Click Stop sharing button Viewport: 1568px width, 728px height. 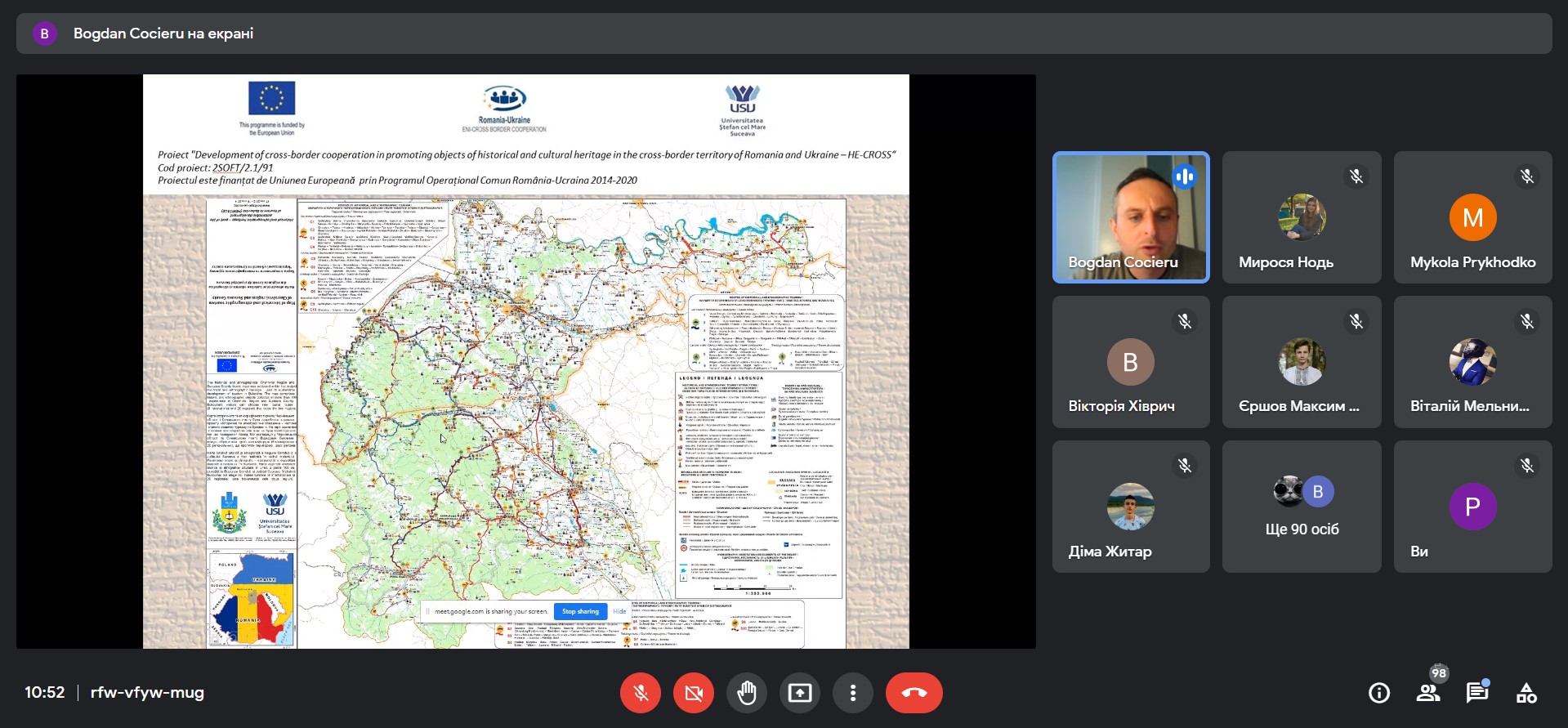point(580,611)
